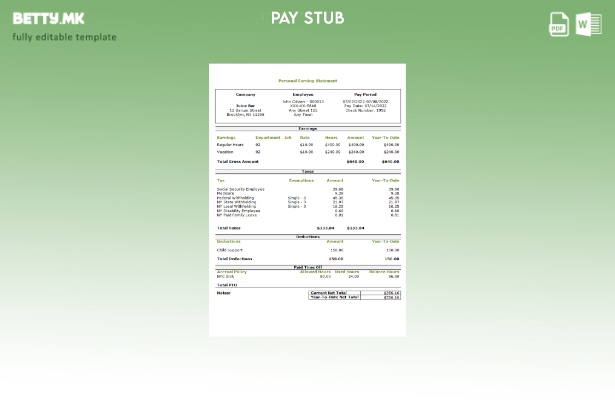The height and width of the screenshot is (400, 615).
Task: Select the Employee details block
Action: 302,106
